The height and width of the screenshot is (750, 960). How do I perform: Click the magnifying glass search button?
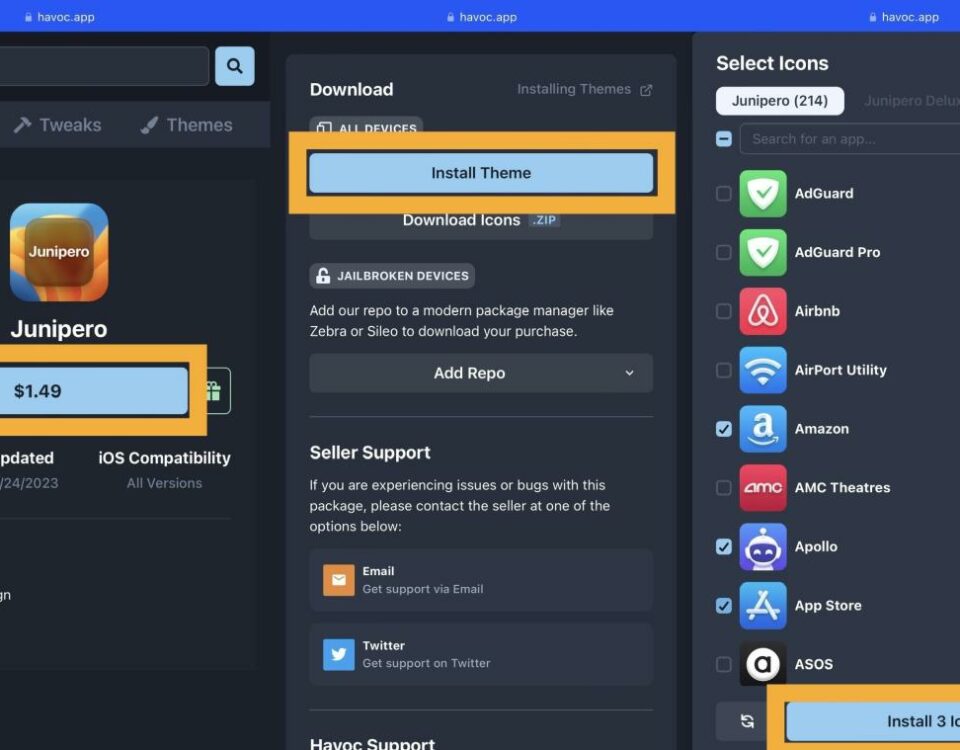click(x=234, y=66)
